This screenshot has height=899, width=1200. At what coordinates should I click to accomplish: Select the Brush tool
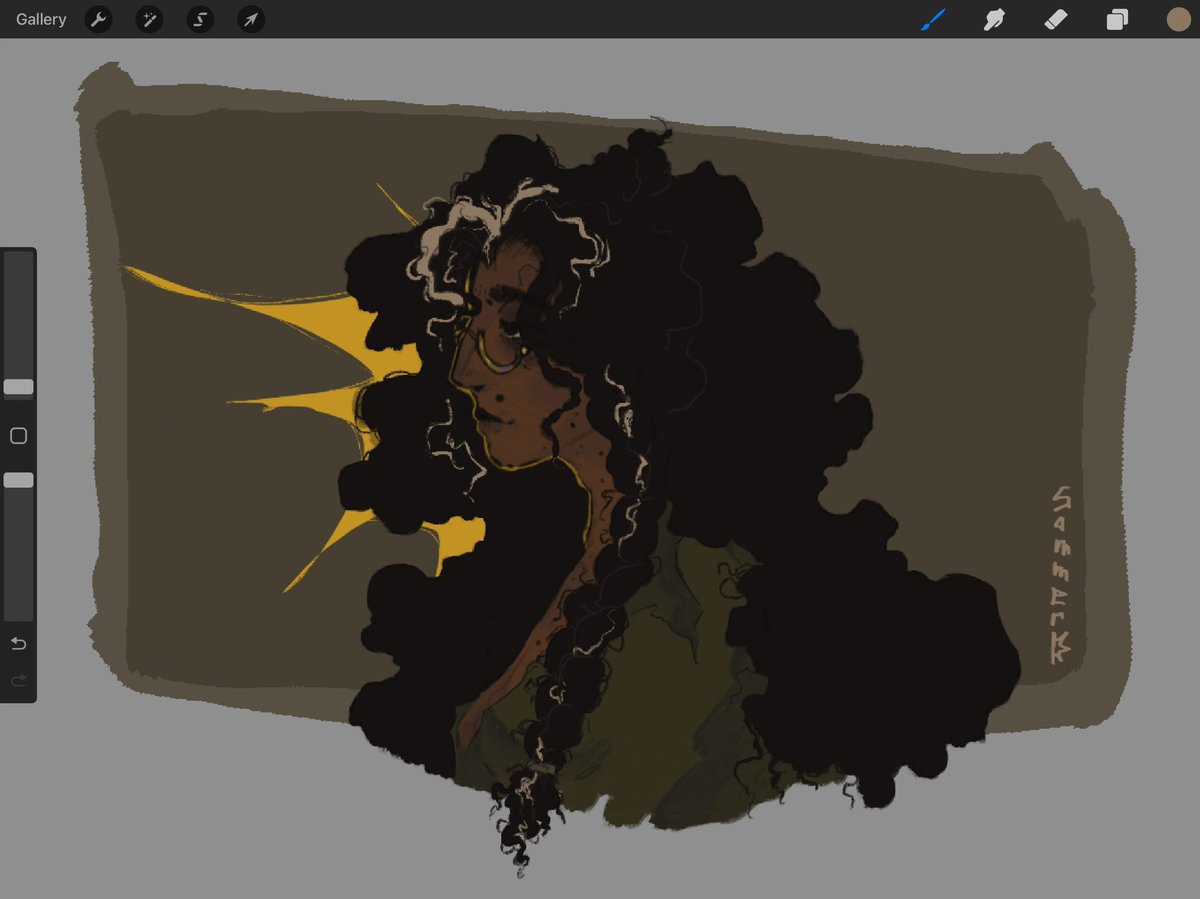pyautogui.click(x=933, y=19)
